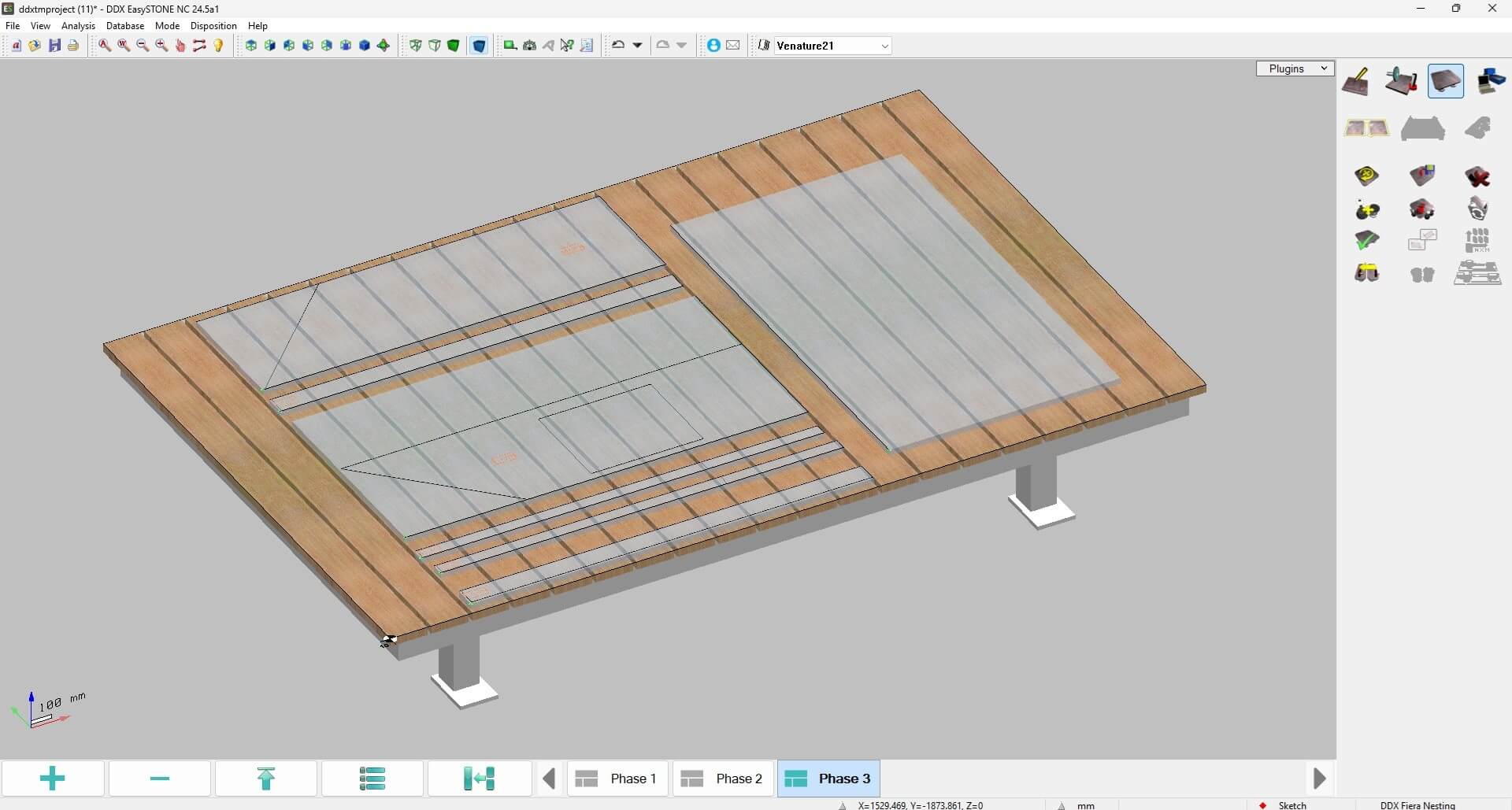Switch to the Phase 1 tab
The image size is (1512, 810).
pyautogui.click(x=617, y=779)
